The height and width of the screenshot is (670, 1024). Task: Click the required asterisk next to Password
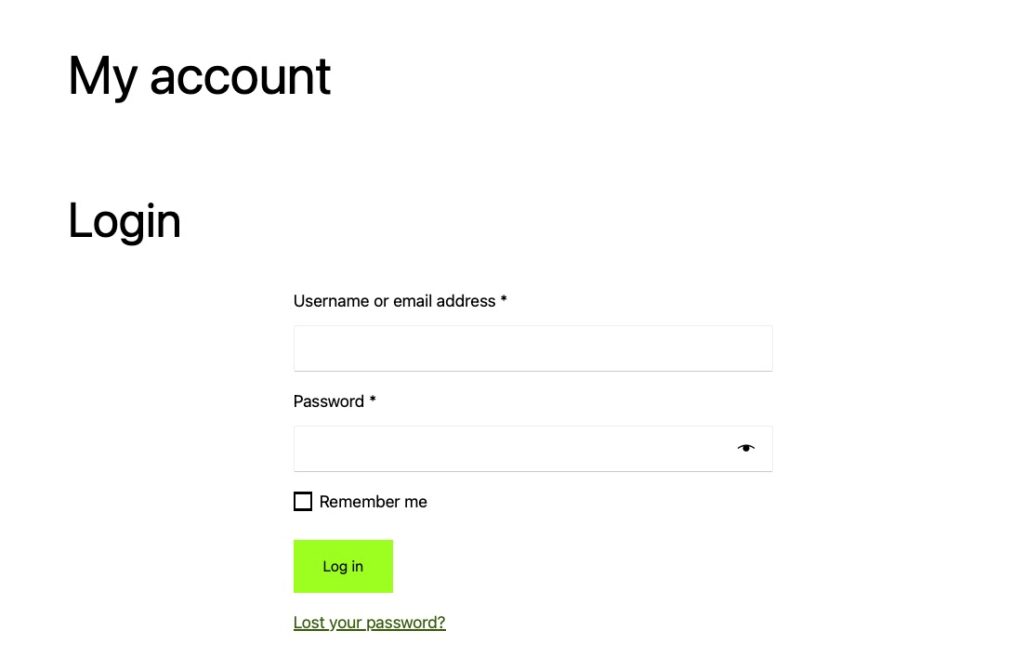(x=373, y=400)
